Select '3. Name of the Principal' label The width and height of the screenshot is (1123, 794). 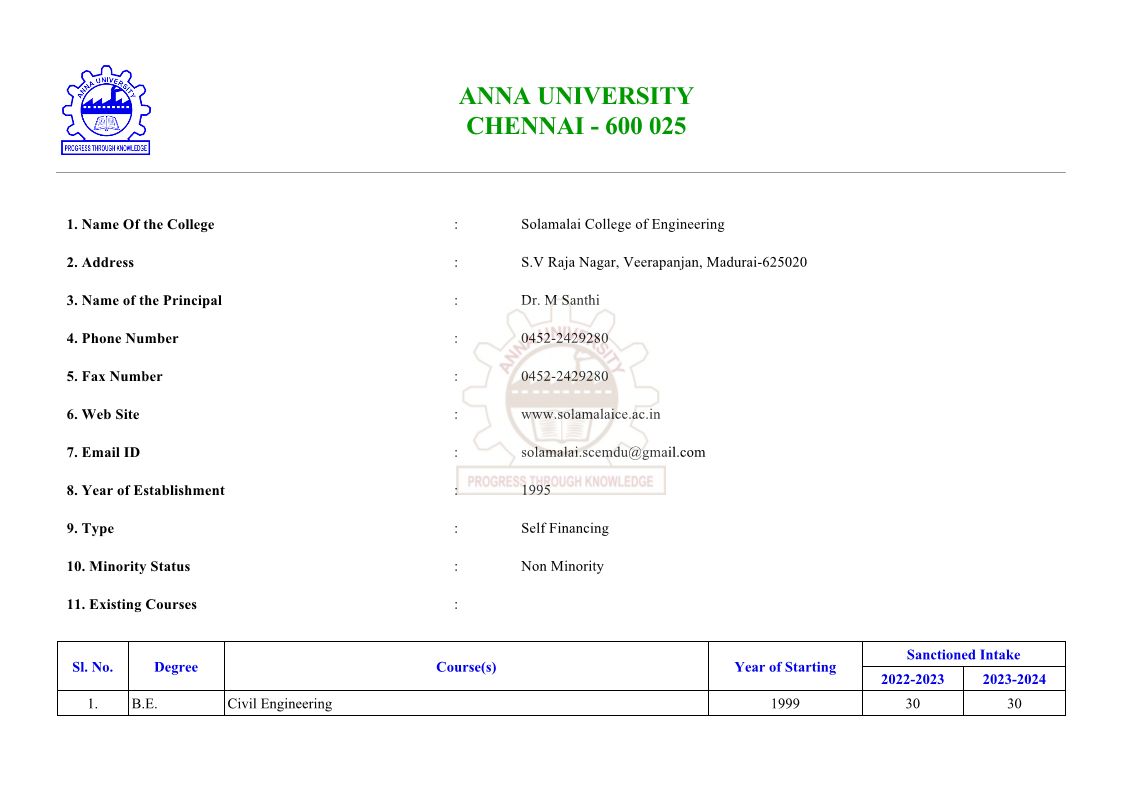click(144, 300)
